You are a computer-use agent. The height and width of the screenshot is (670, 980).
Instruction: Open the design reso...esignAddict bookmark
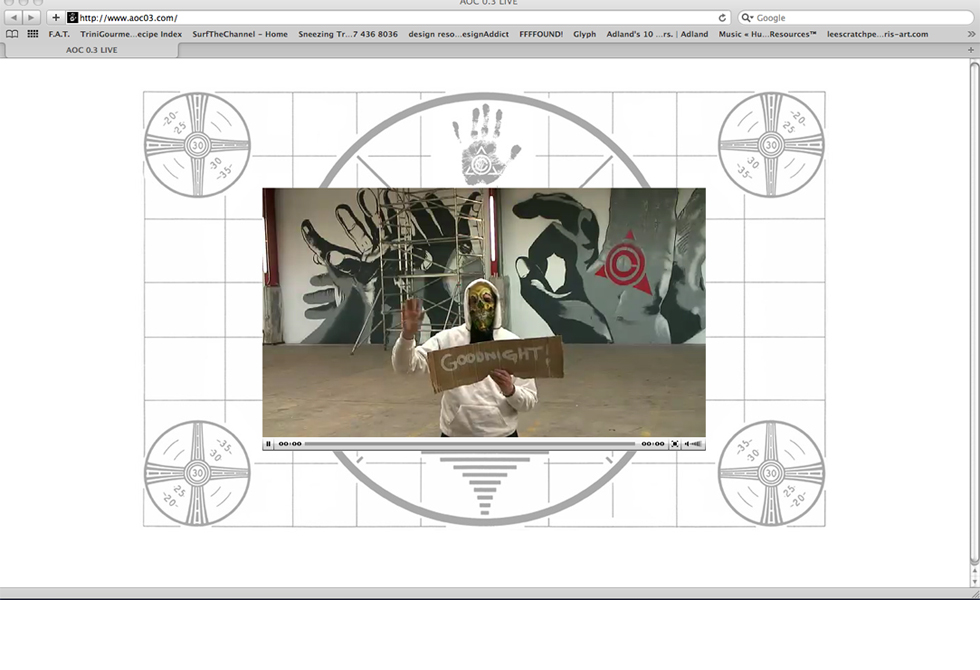pyautogui.click(x=458, y=34)
